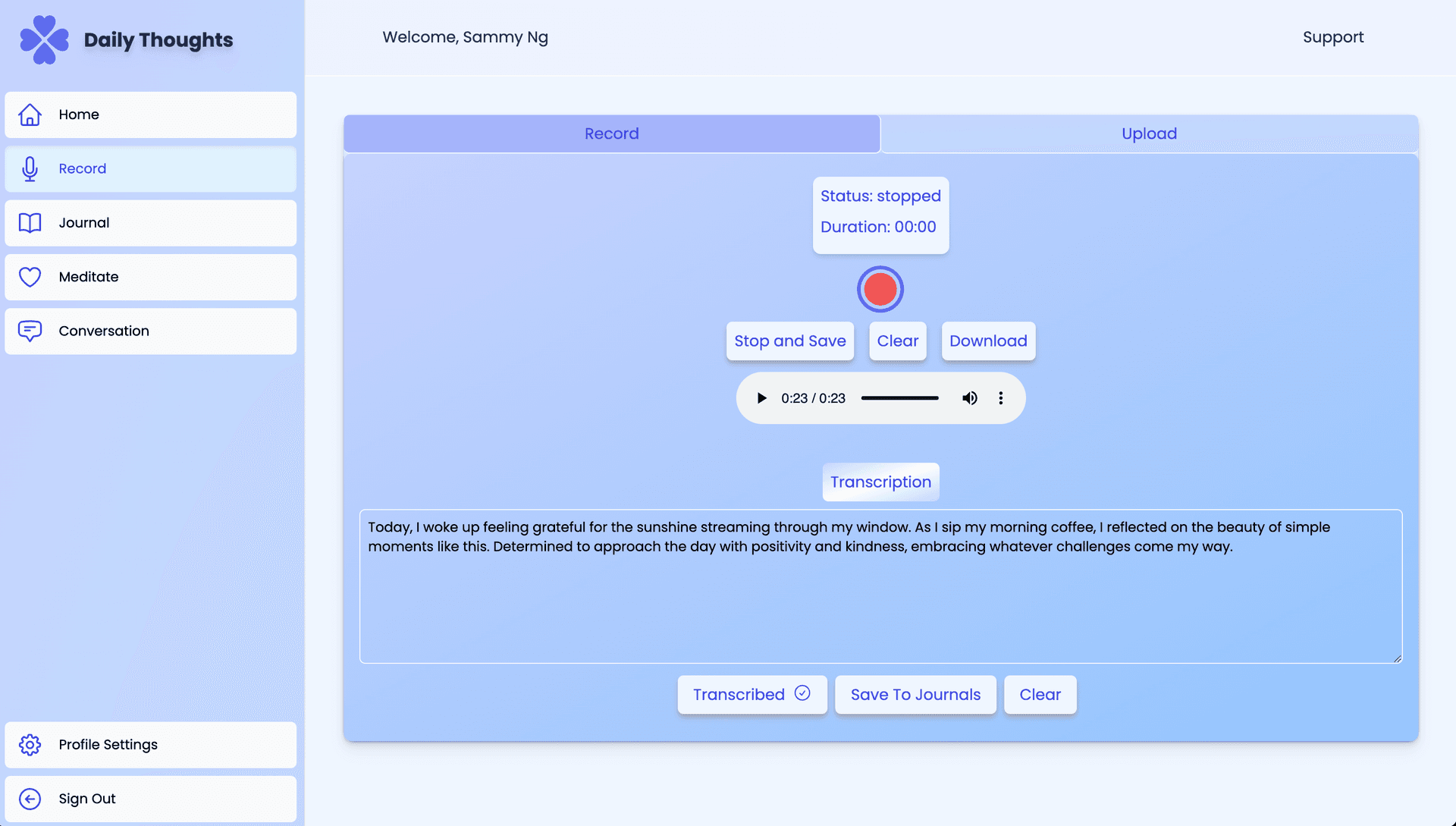Click the Transcription button

click(880, 482)
